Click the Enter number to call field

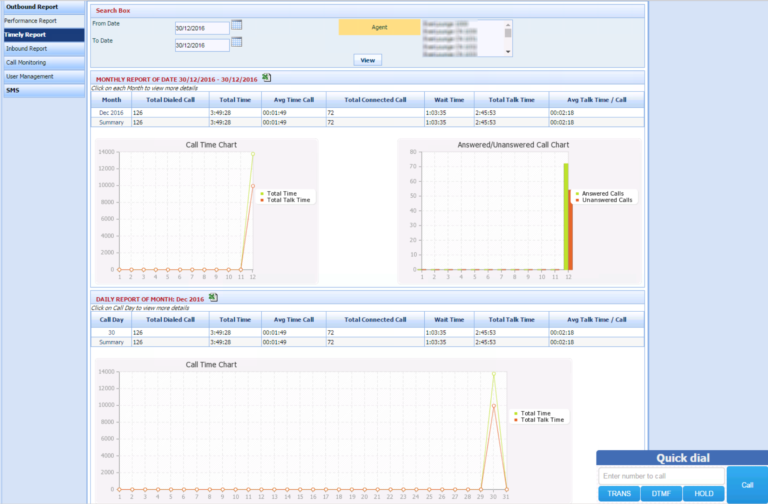pyautogui.click(x=660, y=476)
